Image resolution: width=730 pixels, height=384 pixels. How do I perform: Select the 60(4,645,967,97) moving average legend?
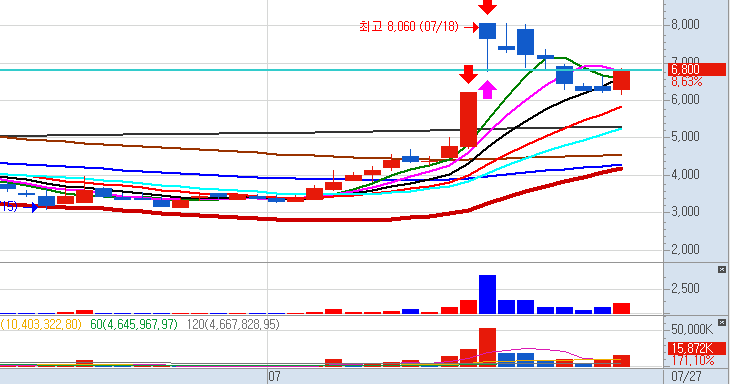pyautogui.click(x=134, y=324)
